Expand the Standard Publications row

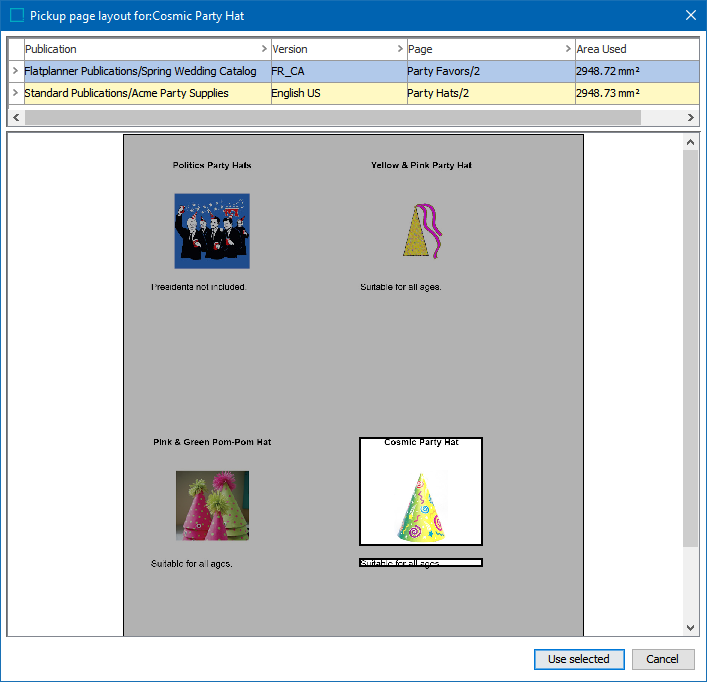tap(15, 93)
